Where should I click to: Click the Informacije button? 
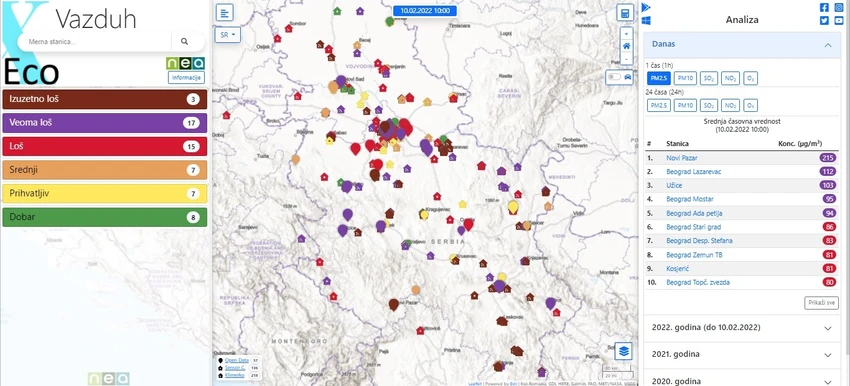(x=186, y=78)
